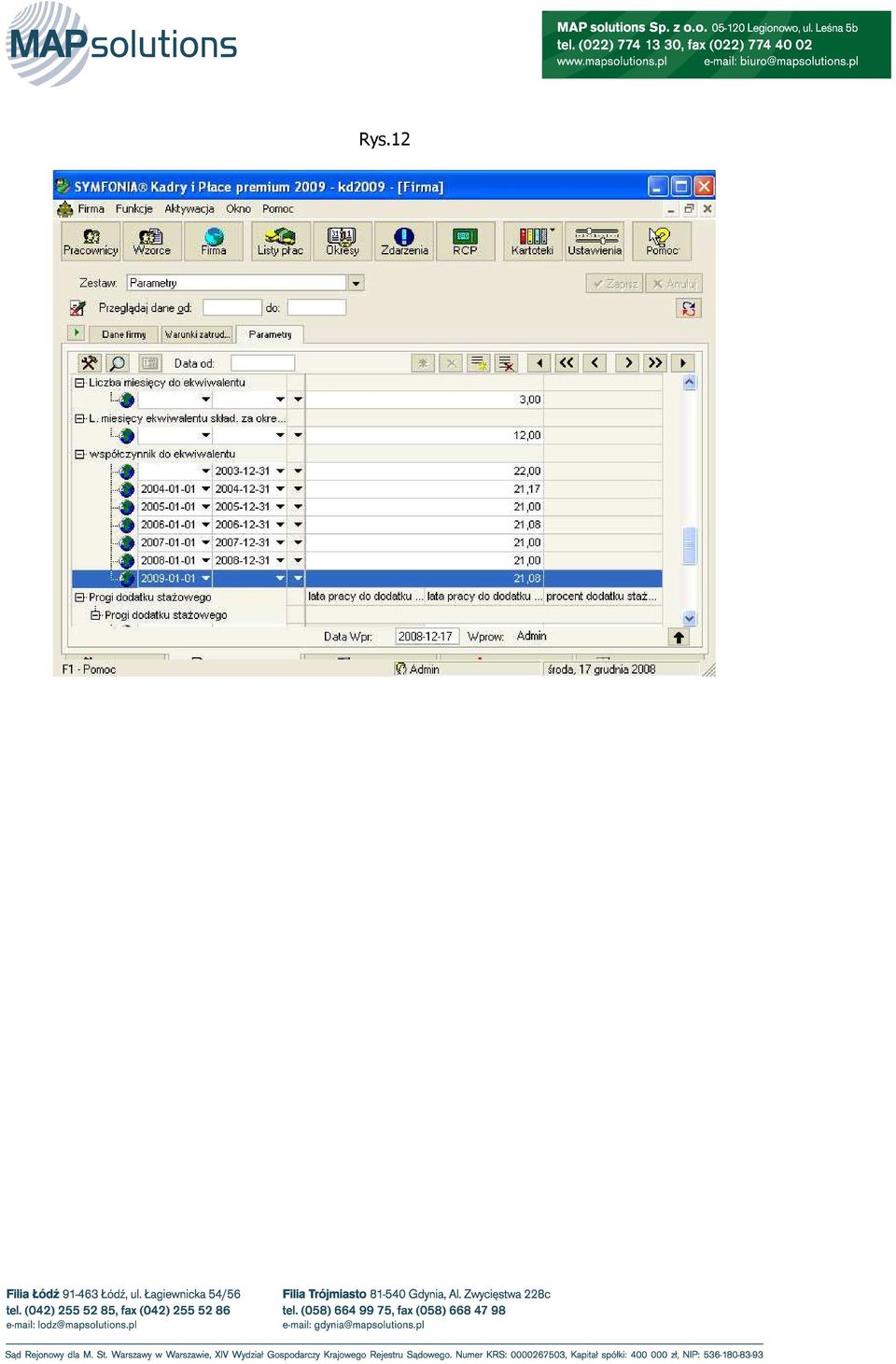Open the Funkcje menu
This screenshot has width=896, height=1364.
coord(134,209)
